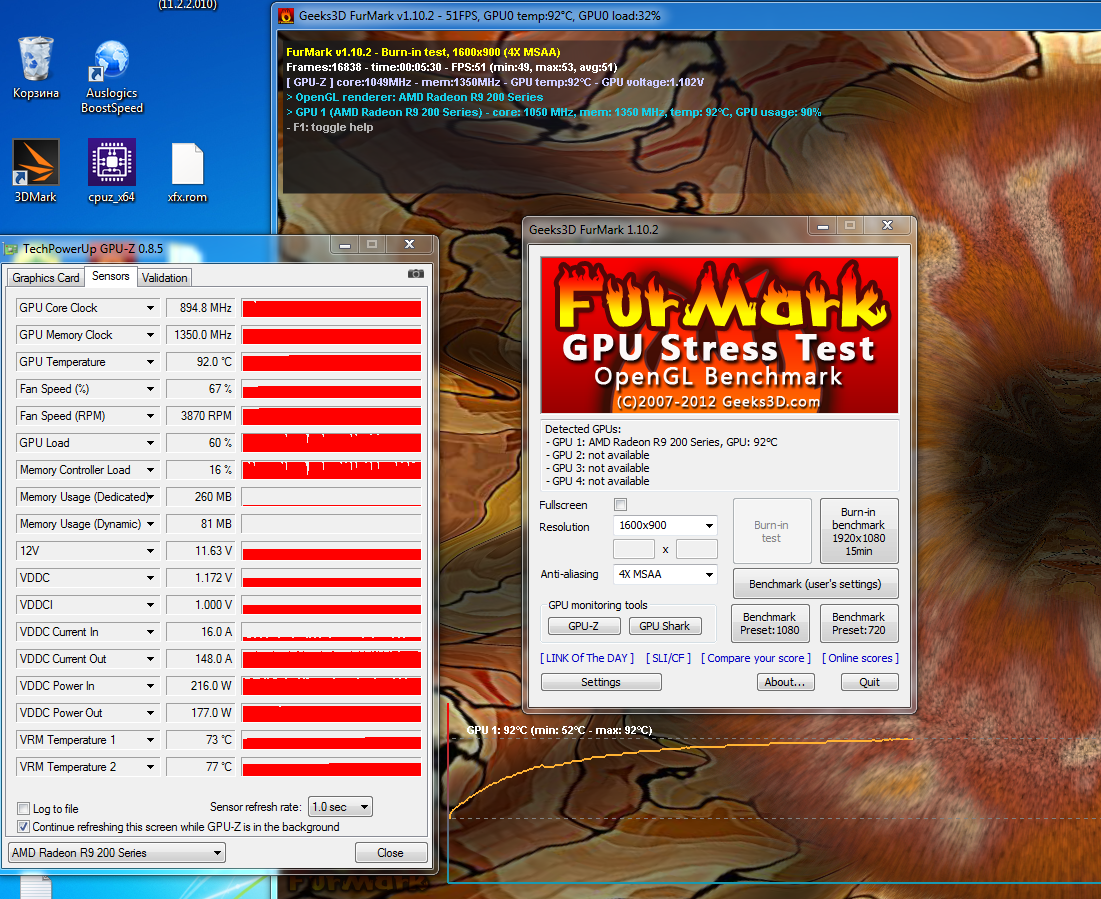Image resolution: width=1101 pixels, height=899 pixels.
Task: Open the VDDC Power Out sensor dropdown
Action: pos(150,713)
